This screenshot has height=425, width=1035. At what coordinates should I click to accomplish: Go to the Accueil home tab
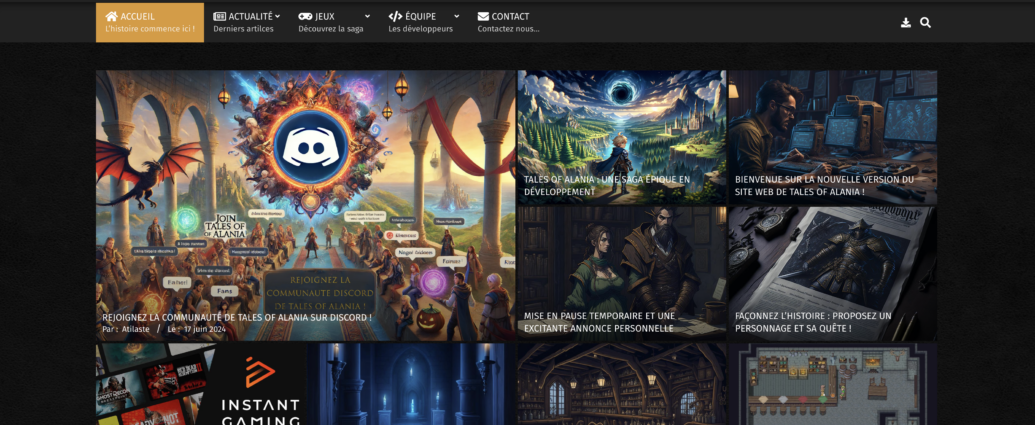tap(149, 22)
